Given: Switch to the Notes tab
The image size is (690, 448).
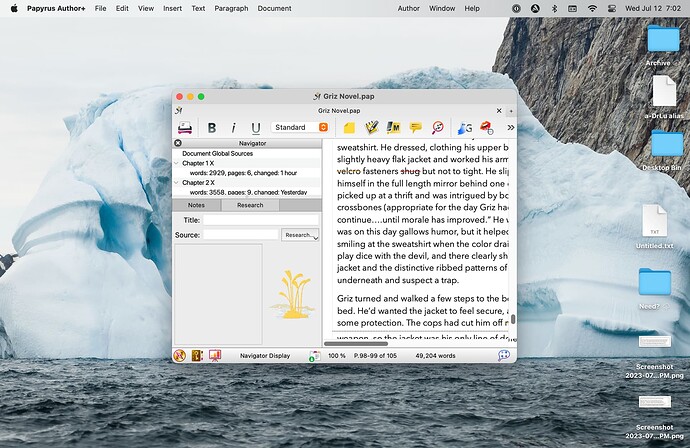Looking at the screenshot, I should coord(196,205).
